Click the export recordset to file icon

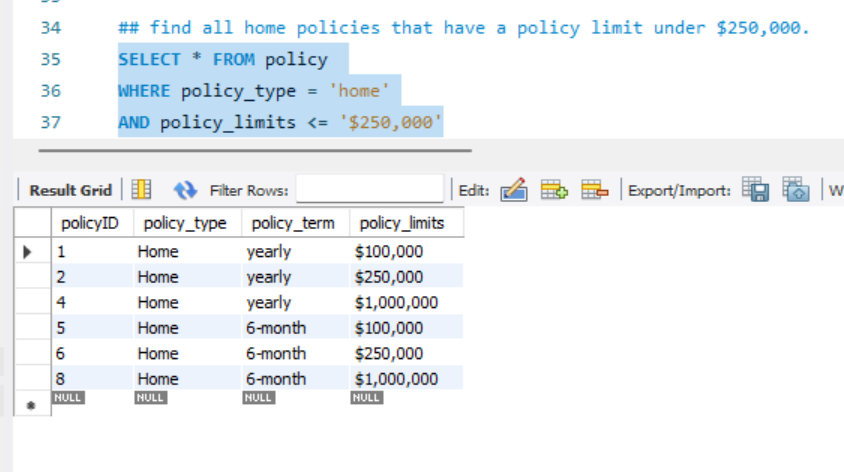(755, 189)
